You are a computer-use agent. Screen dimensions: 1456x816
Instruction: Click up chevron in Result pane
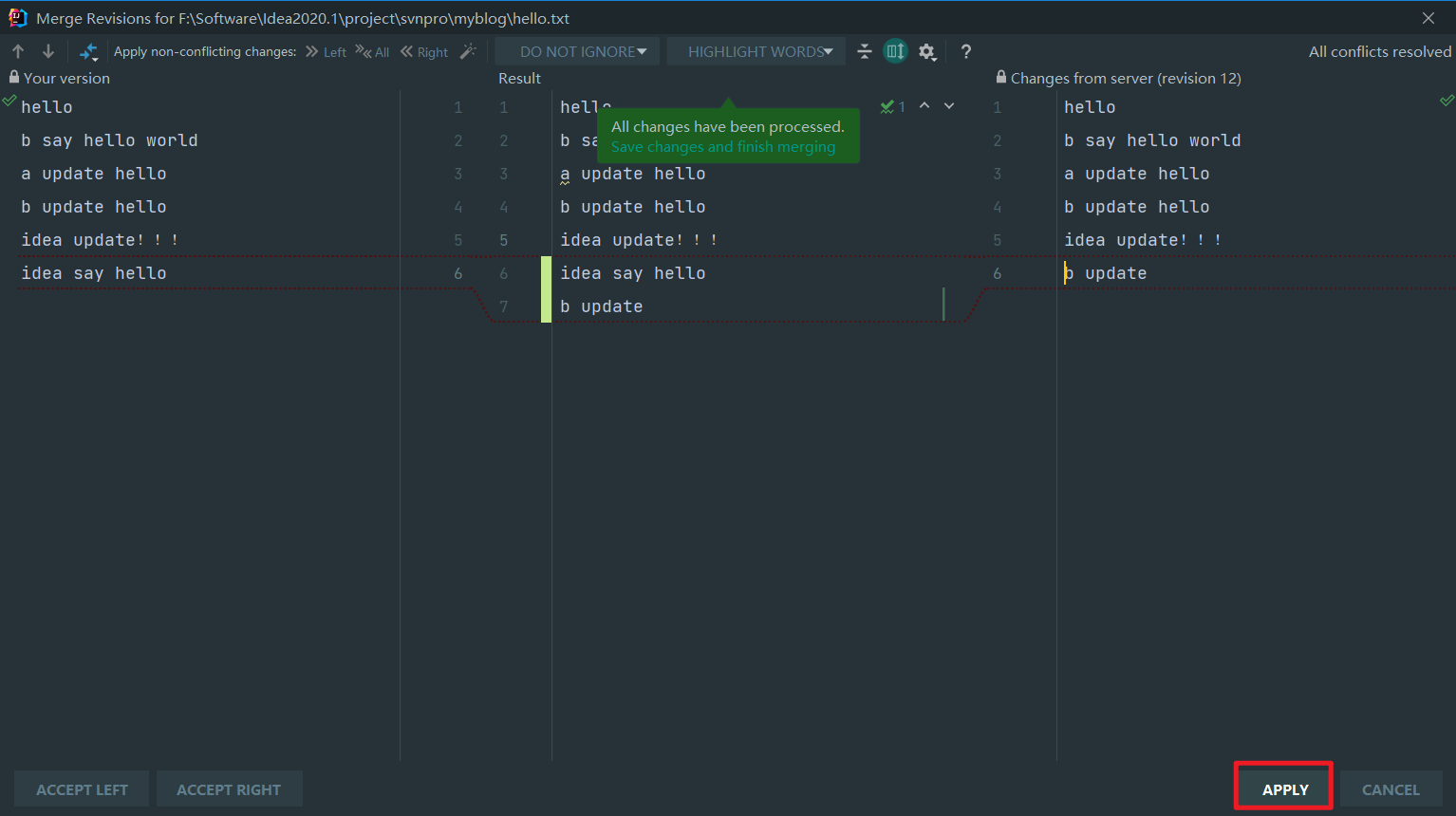coord(924,106)
